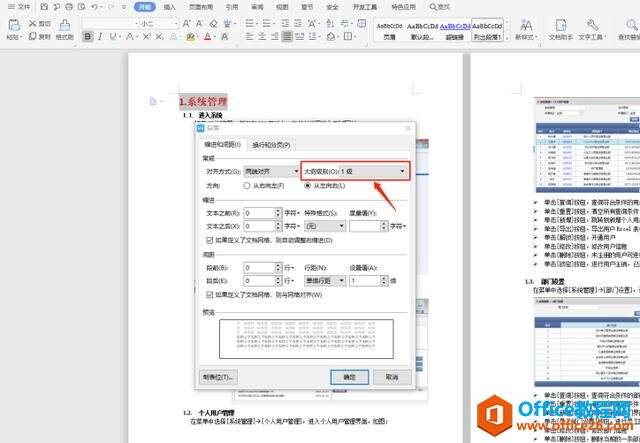Image resolution: width=640 pixels, height=443 pixels.
Task: Select right-to-left direction radio button
Action: [247, 185]
